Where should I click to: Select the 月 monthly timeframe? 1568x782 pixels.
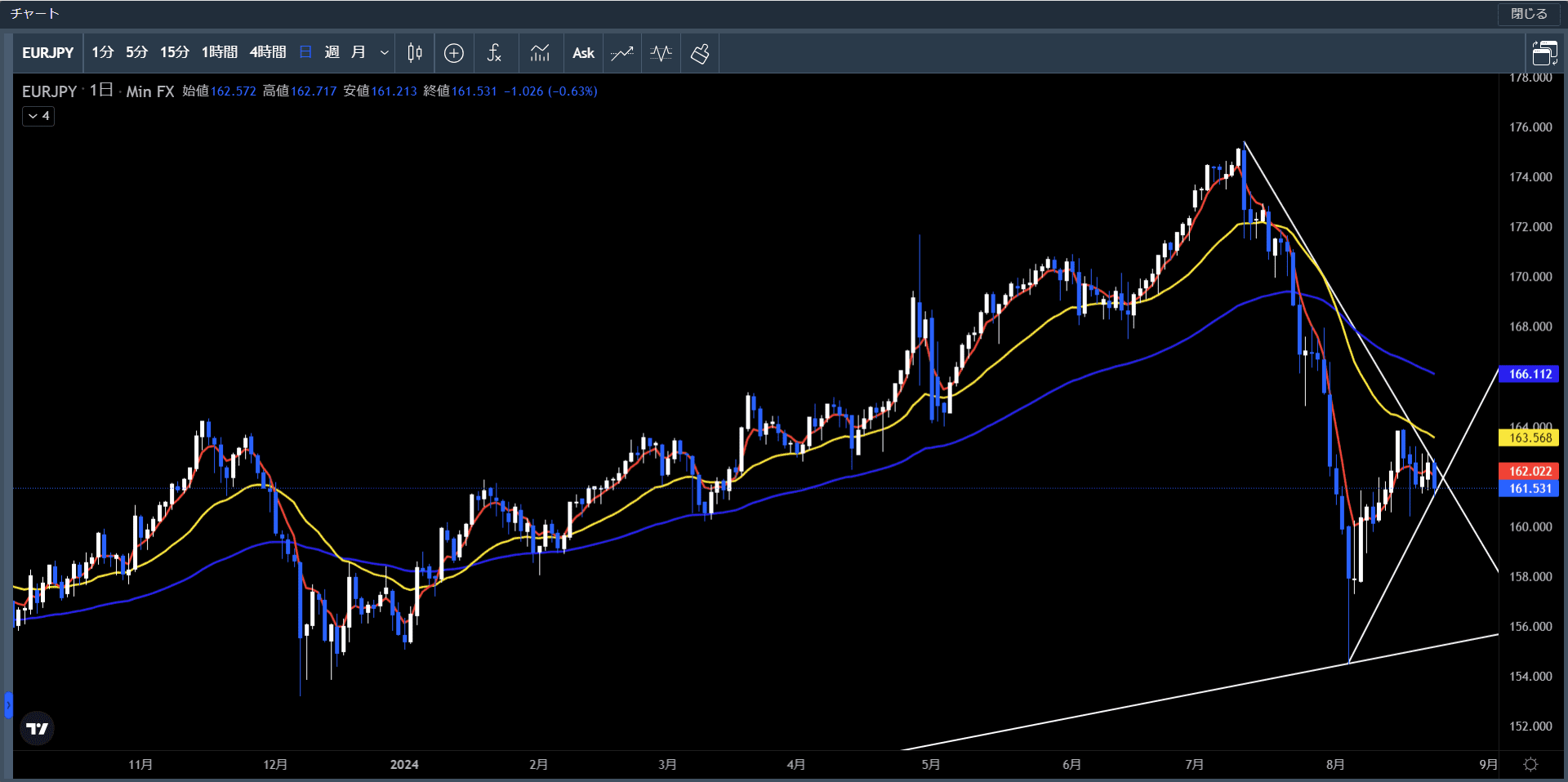pos(359,53)
